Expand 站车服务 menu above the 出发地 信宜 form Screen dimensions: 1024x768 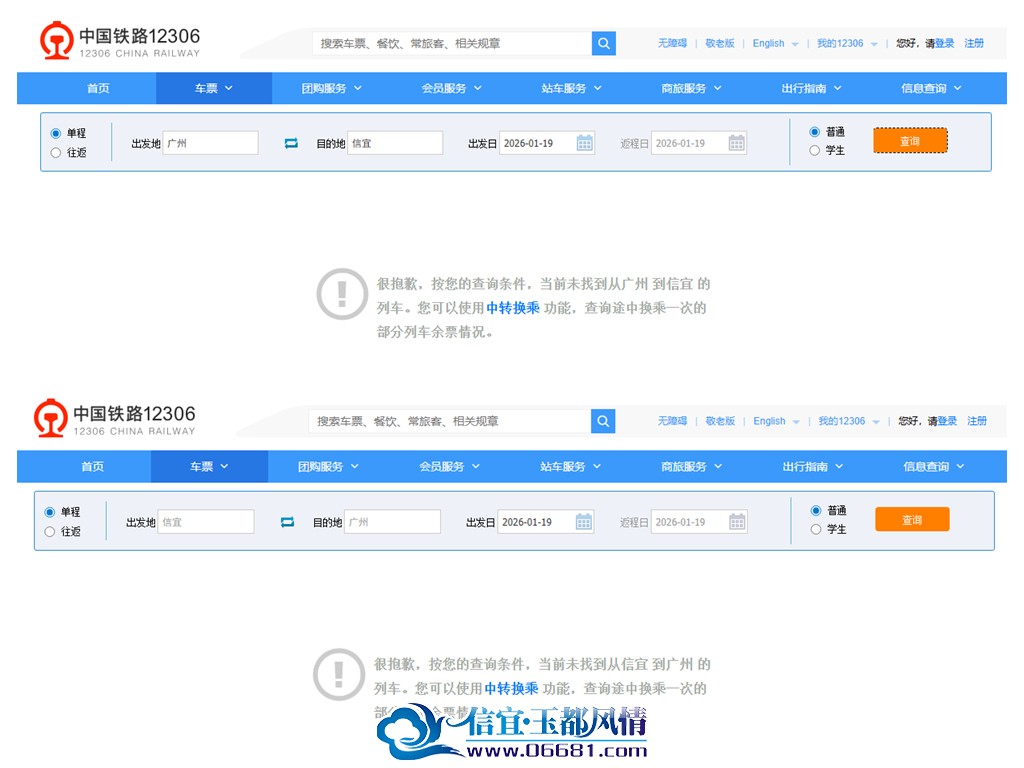click(570, 466)
